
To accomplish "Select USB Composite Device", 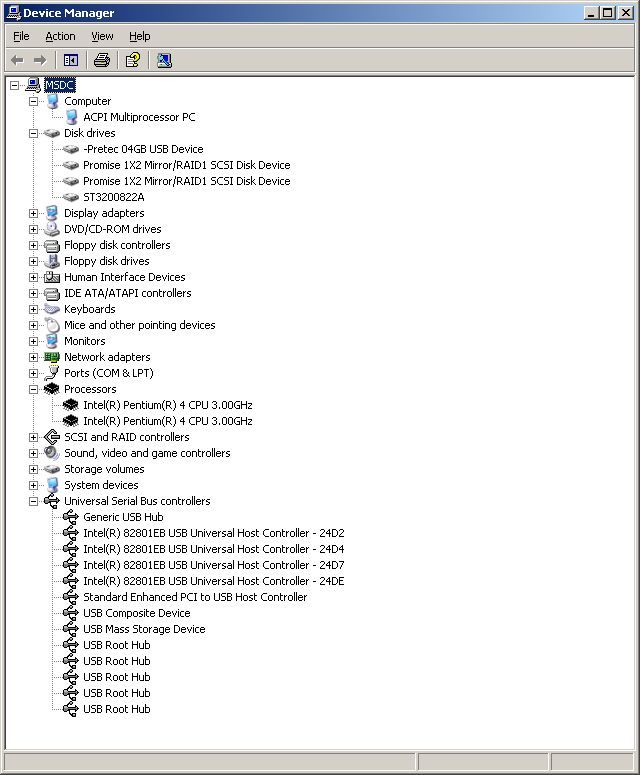I will [137, 613].
